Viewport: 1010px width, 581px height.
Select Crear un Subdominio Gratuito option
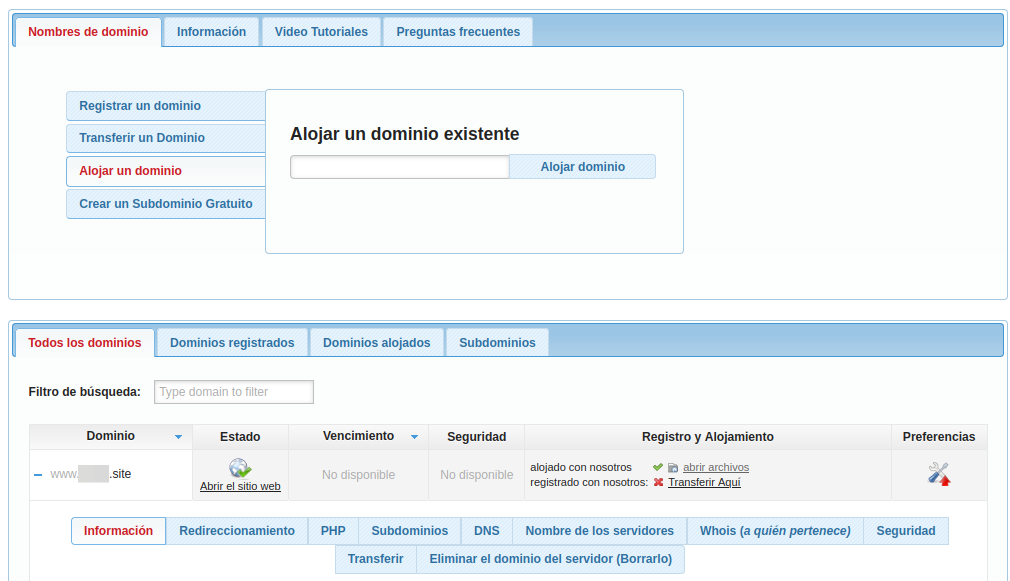(x=166, y=204)
